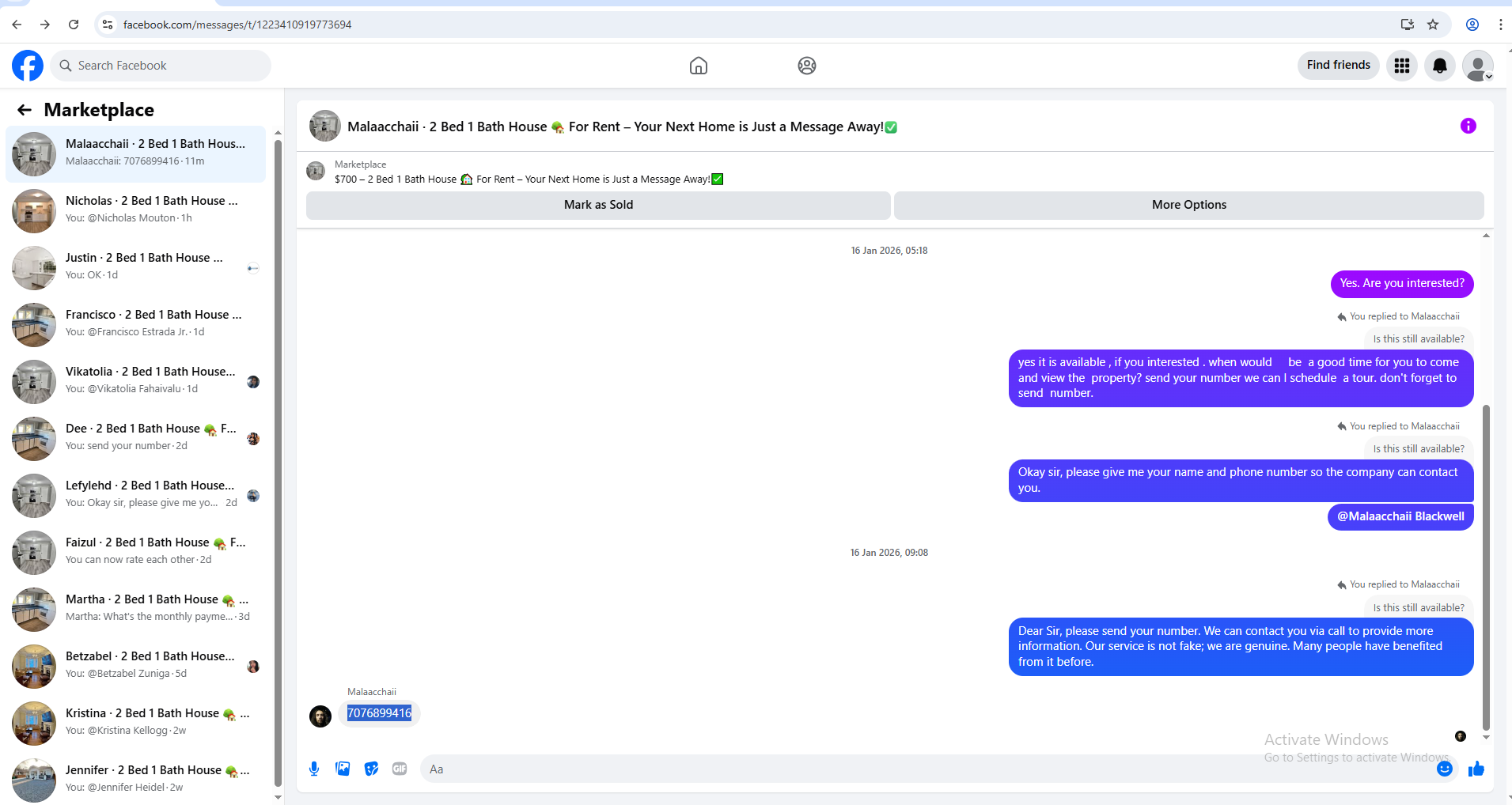The image size is (1512, 805).
Task: Open the Lefylehd conversation
Action: pyautogui.click(x=136, y=496)
